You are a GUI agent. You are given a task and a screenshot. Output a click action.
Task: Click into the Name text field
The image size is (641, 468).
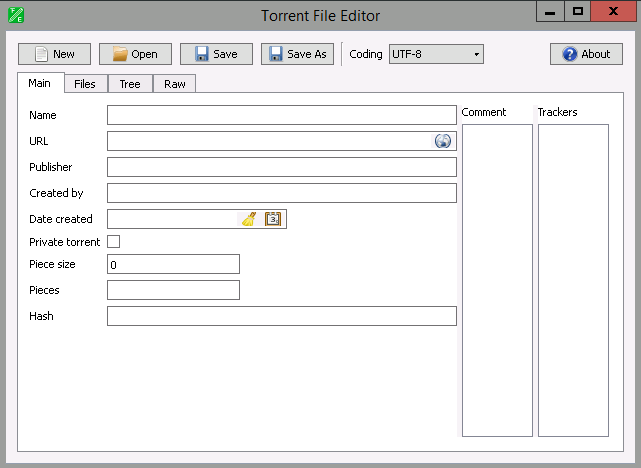tap(280, 115)
